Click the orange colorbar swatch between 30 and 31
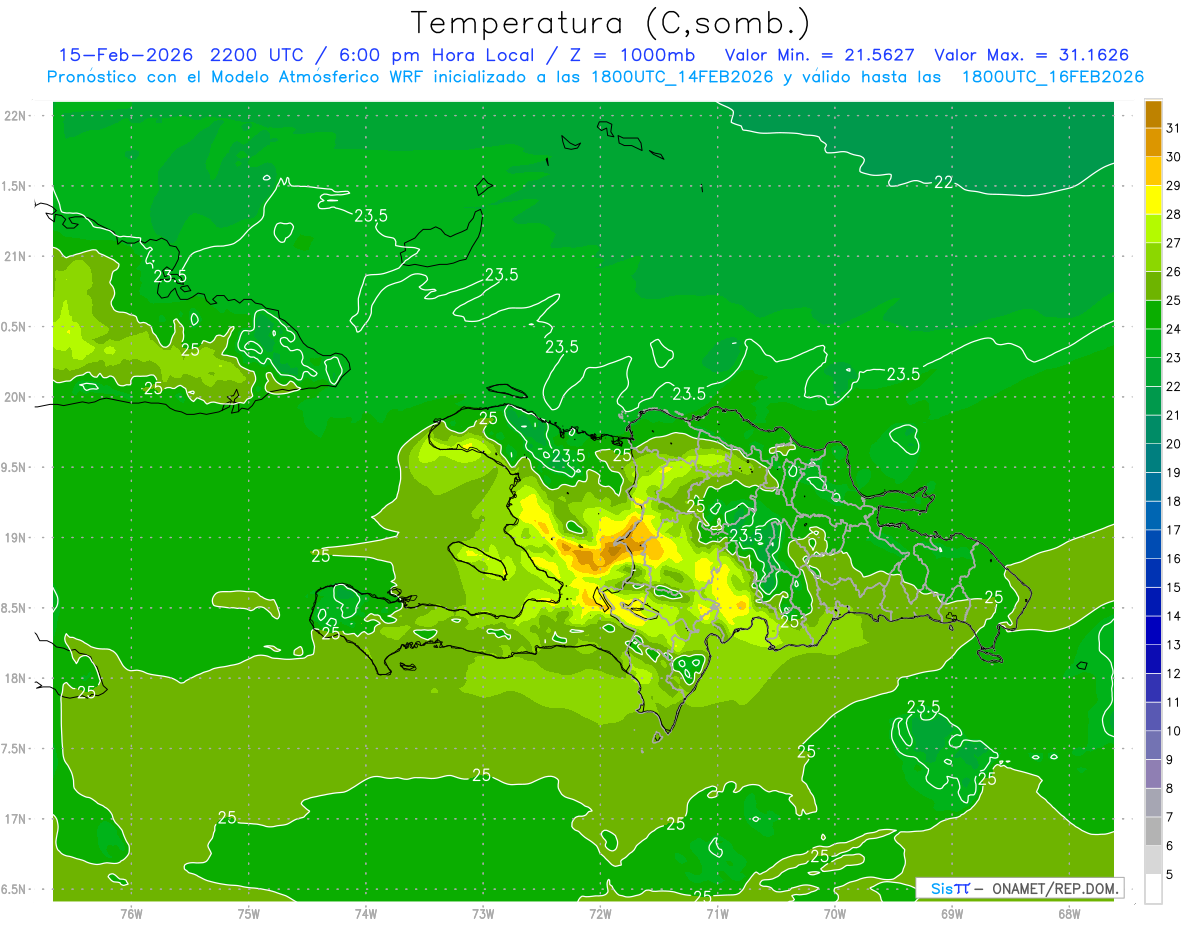This screenshot has width=1200, height=927. pyautogui.click(x=1153, y=143)
